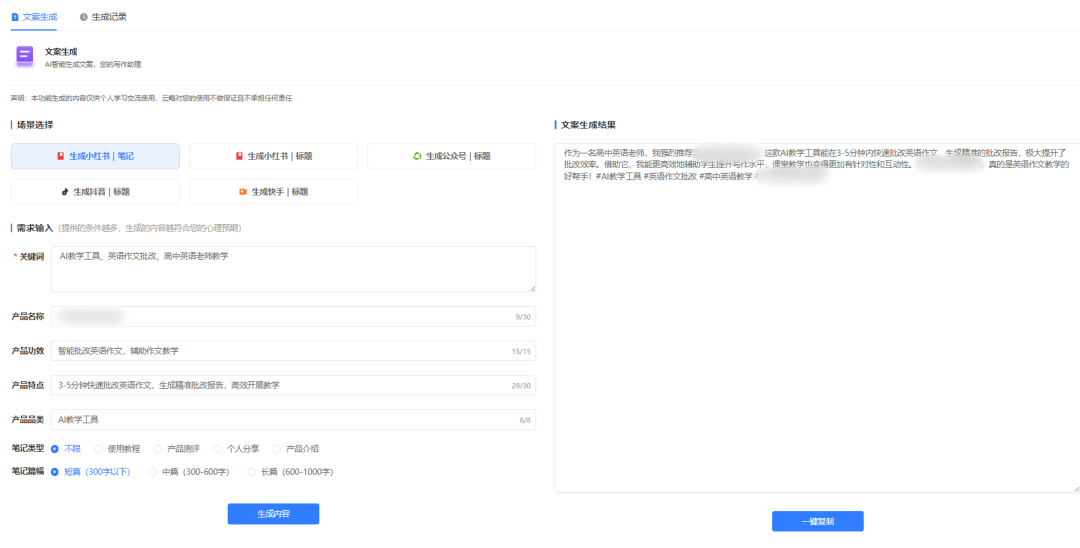Choose 长篇 (600-1000字) length option
Viewport: 1080px width, 548px height.
tap(252, 472)
